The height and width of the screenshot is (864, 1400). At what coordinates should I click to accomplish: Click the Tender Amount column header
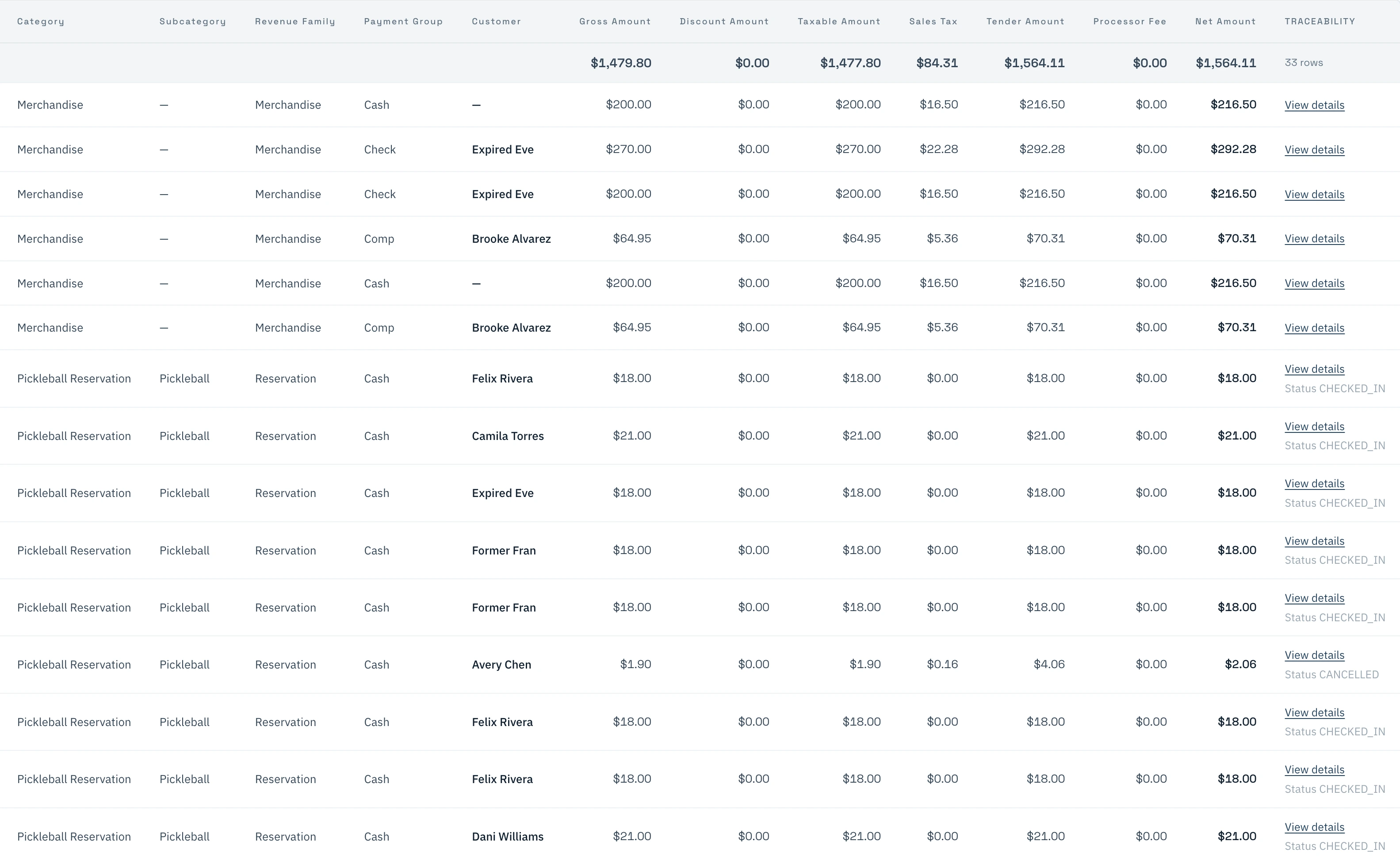pos(1025,21)
